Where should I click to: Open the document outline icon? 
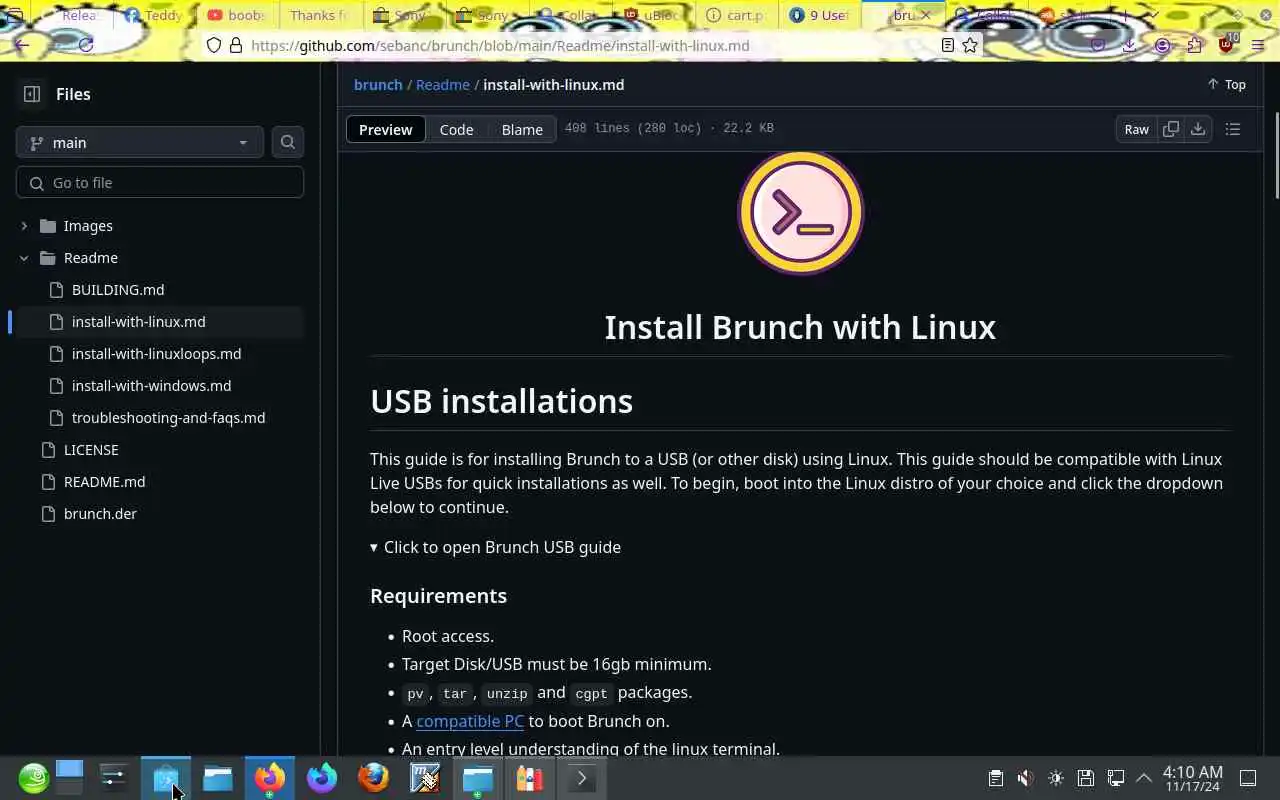[1233, 129]
